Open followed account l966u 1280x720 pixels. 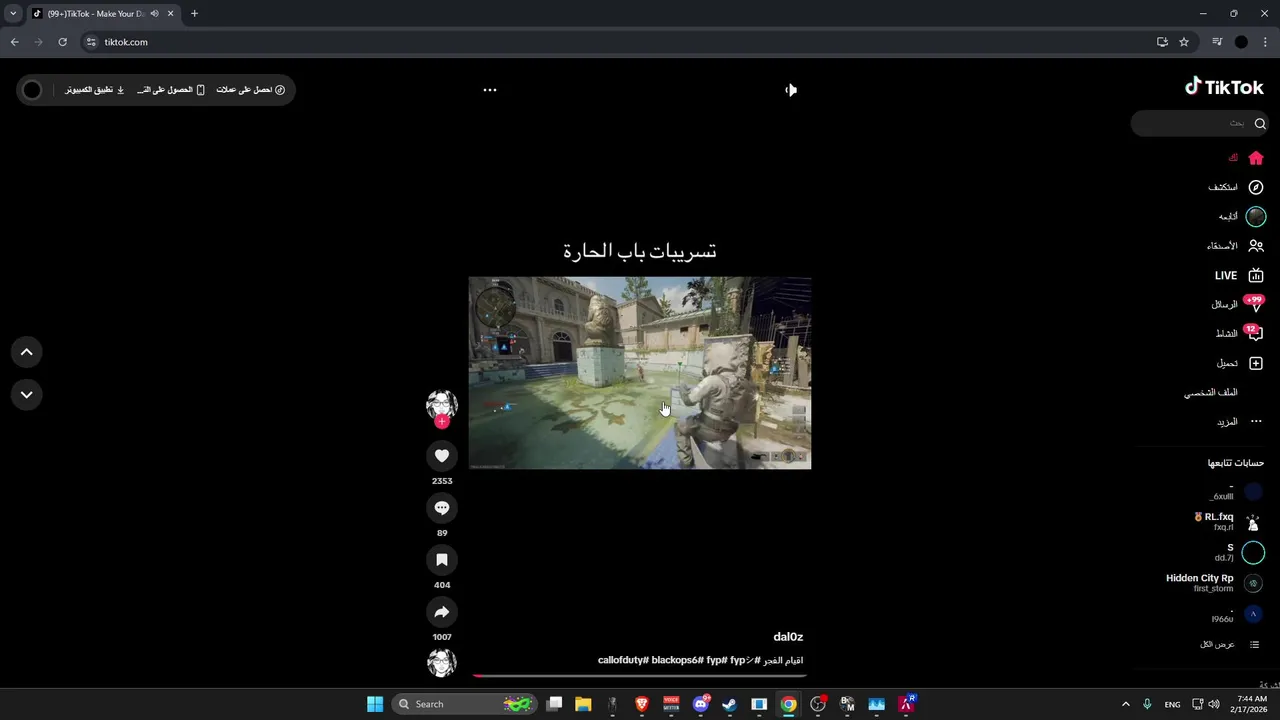[x=1237, y=614]
